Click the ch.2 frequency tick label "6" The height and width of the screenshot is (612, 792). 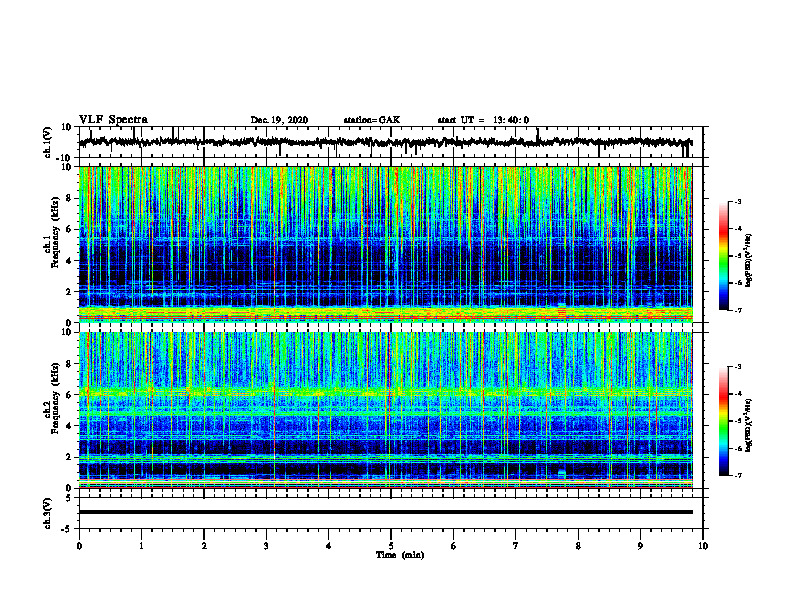(70, 395)
